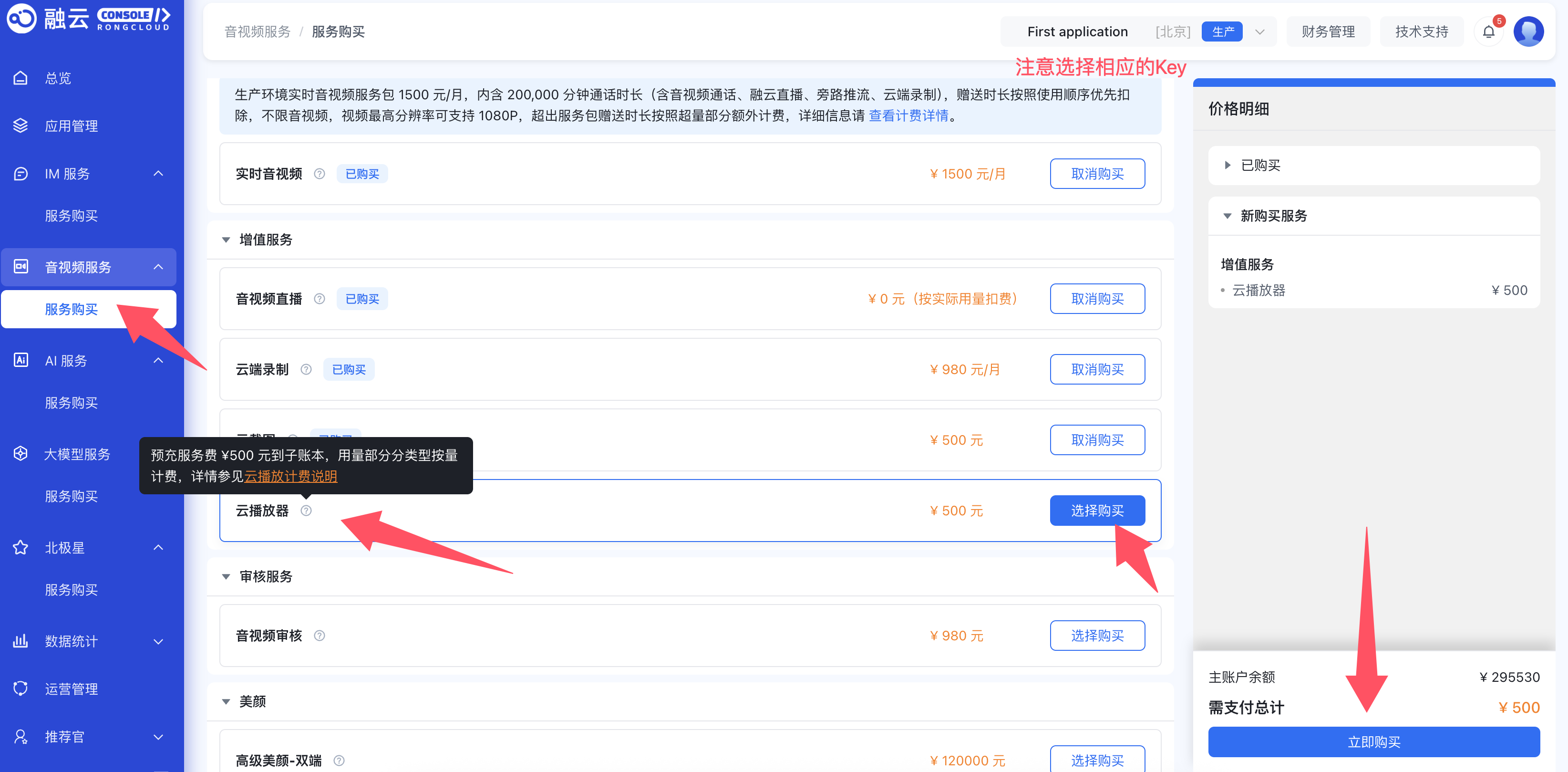The width and height of the screenshot is (1568, 772).
Task: Collapse the 增值服务 section
Action: pyautogui.click(x=226, y=240)
